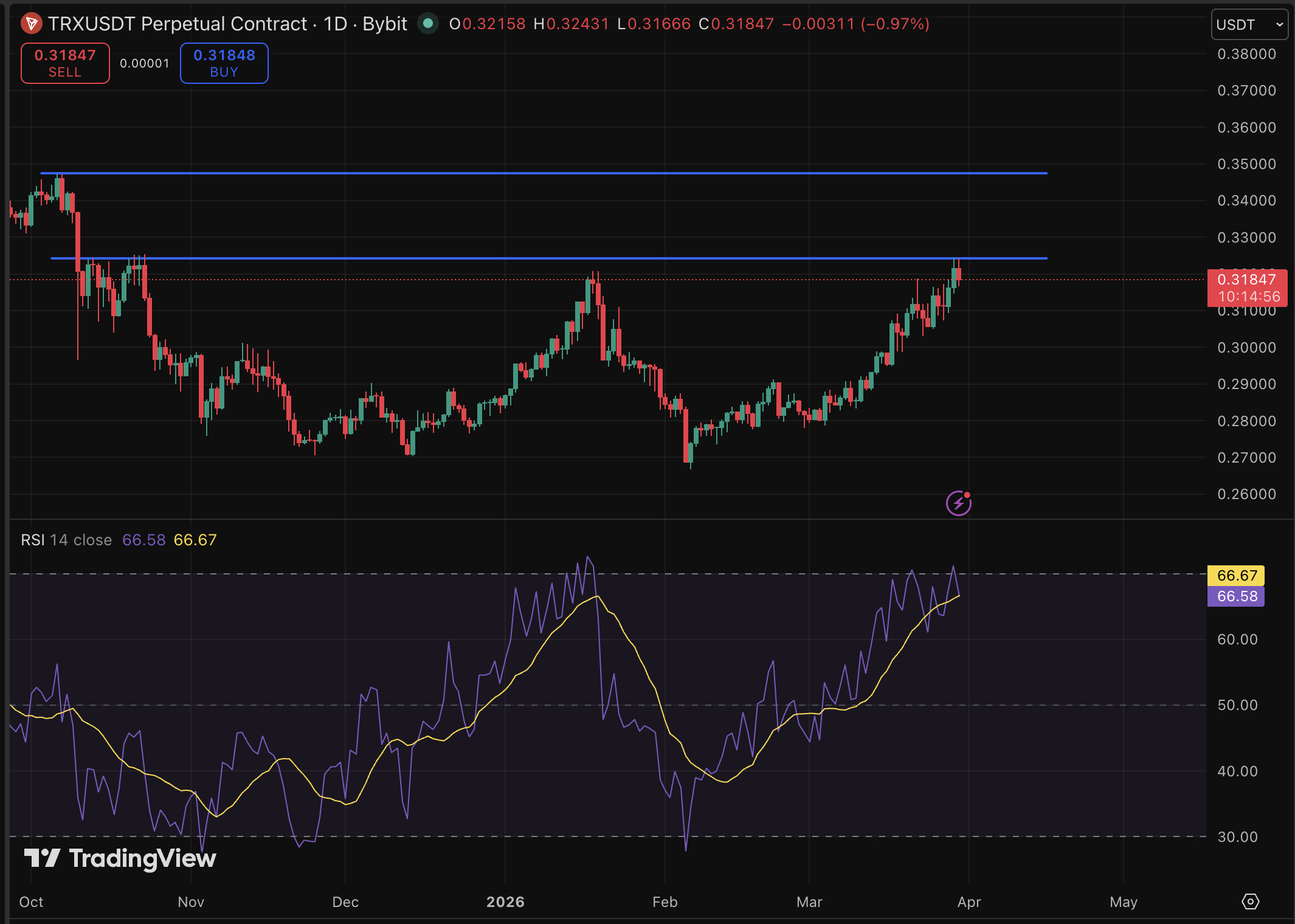Click the 2026 label on the time axis
Viewport: 1295px width, 924px height.
(x=506, y=903)
